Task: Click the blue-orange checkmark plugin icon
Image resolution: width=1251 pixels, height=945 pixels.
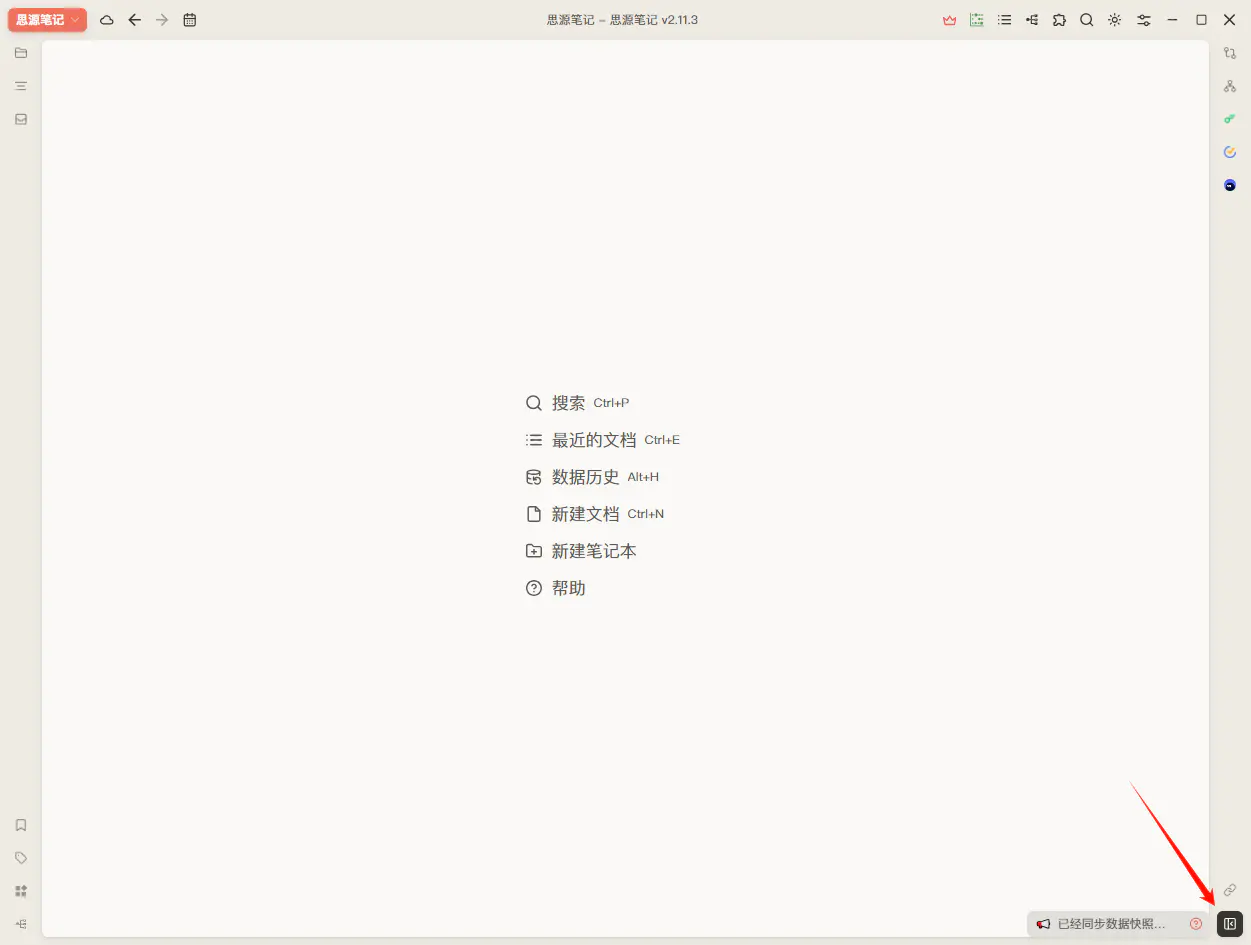Action: 1230,152
